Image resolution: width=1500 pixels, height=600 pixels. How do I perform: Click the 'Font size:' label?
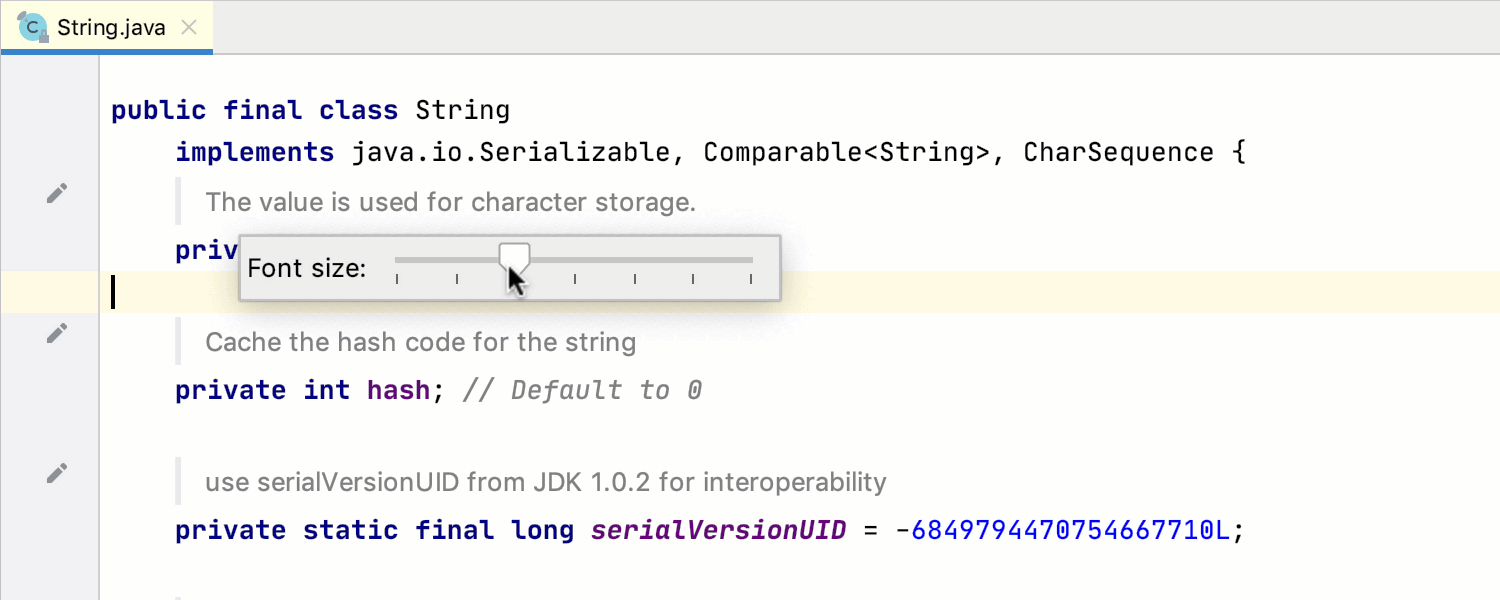307,268
